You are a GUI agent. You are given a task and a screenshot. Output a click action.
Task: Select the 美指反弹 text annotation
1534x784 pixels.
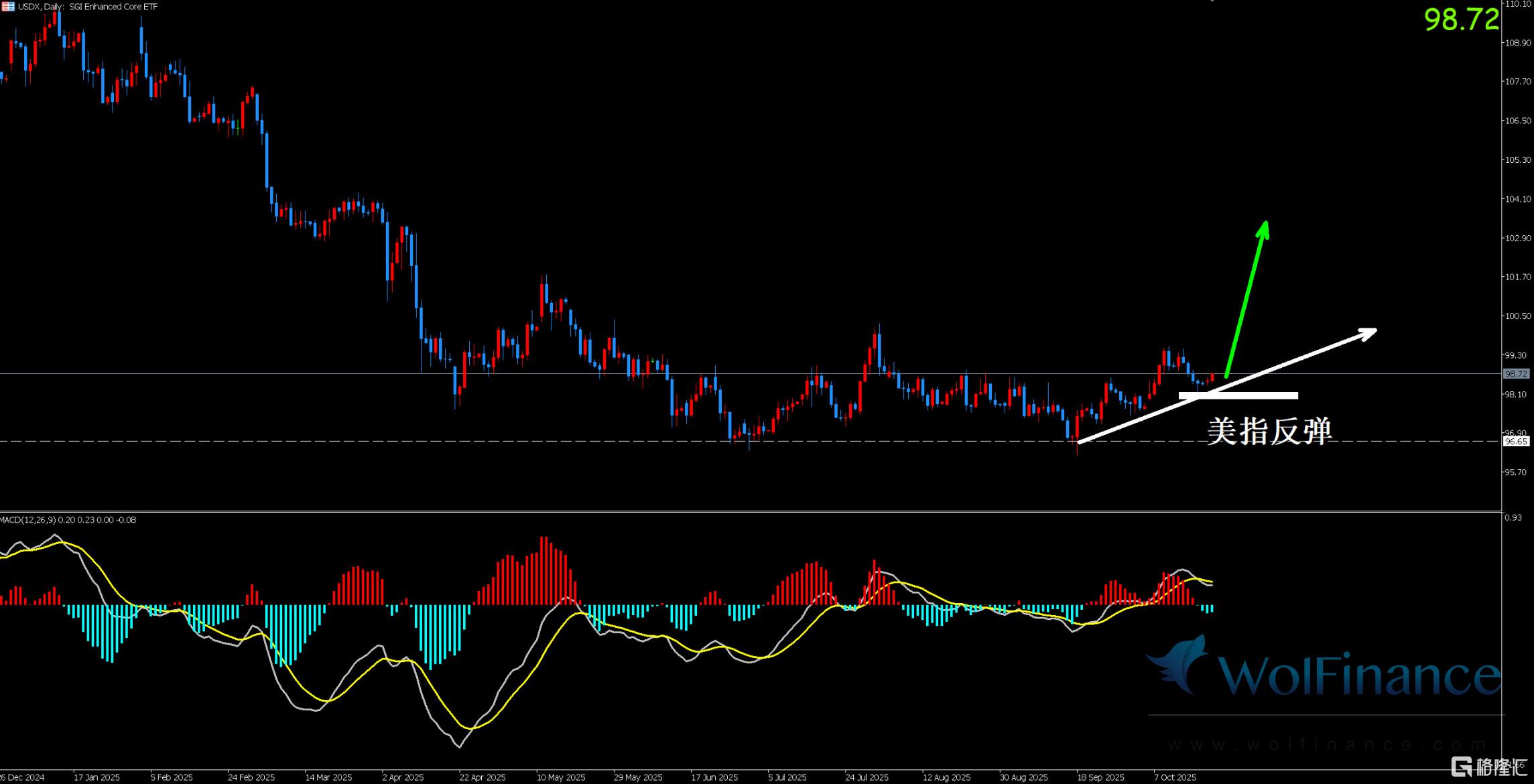pyautogui.click(x=1269, y=431)
